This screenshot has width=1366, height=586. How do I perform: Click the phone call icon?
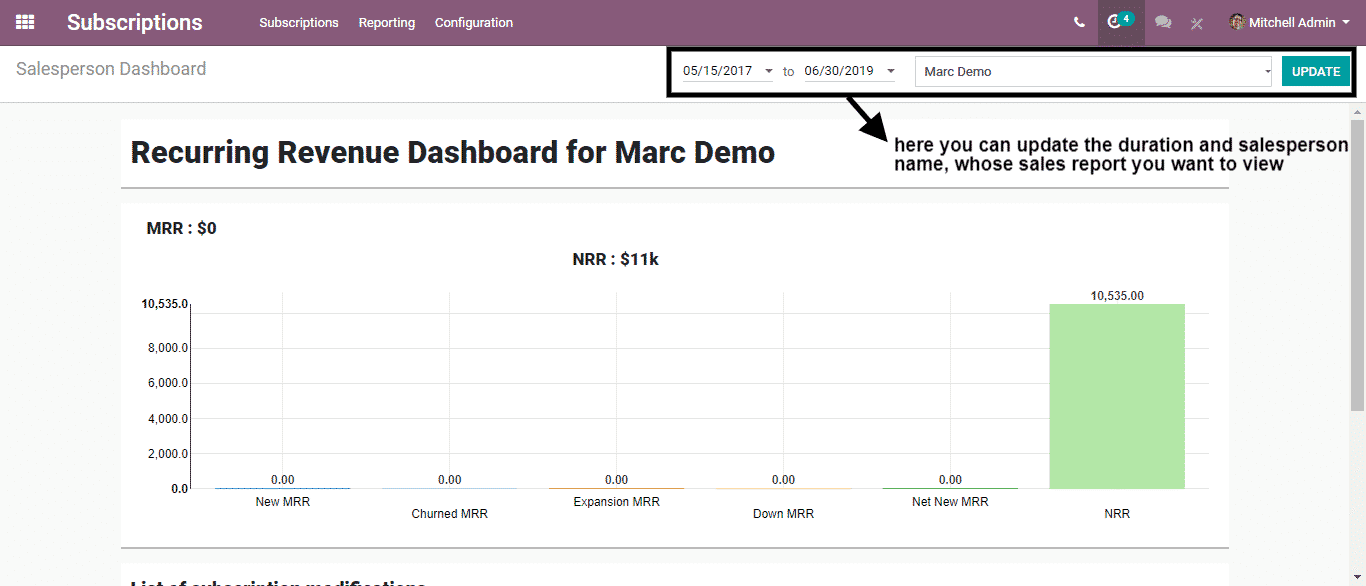1079,22
